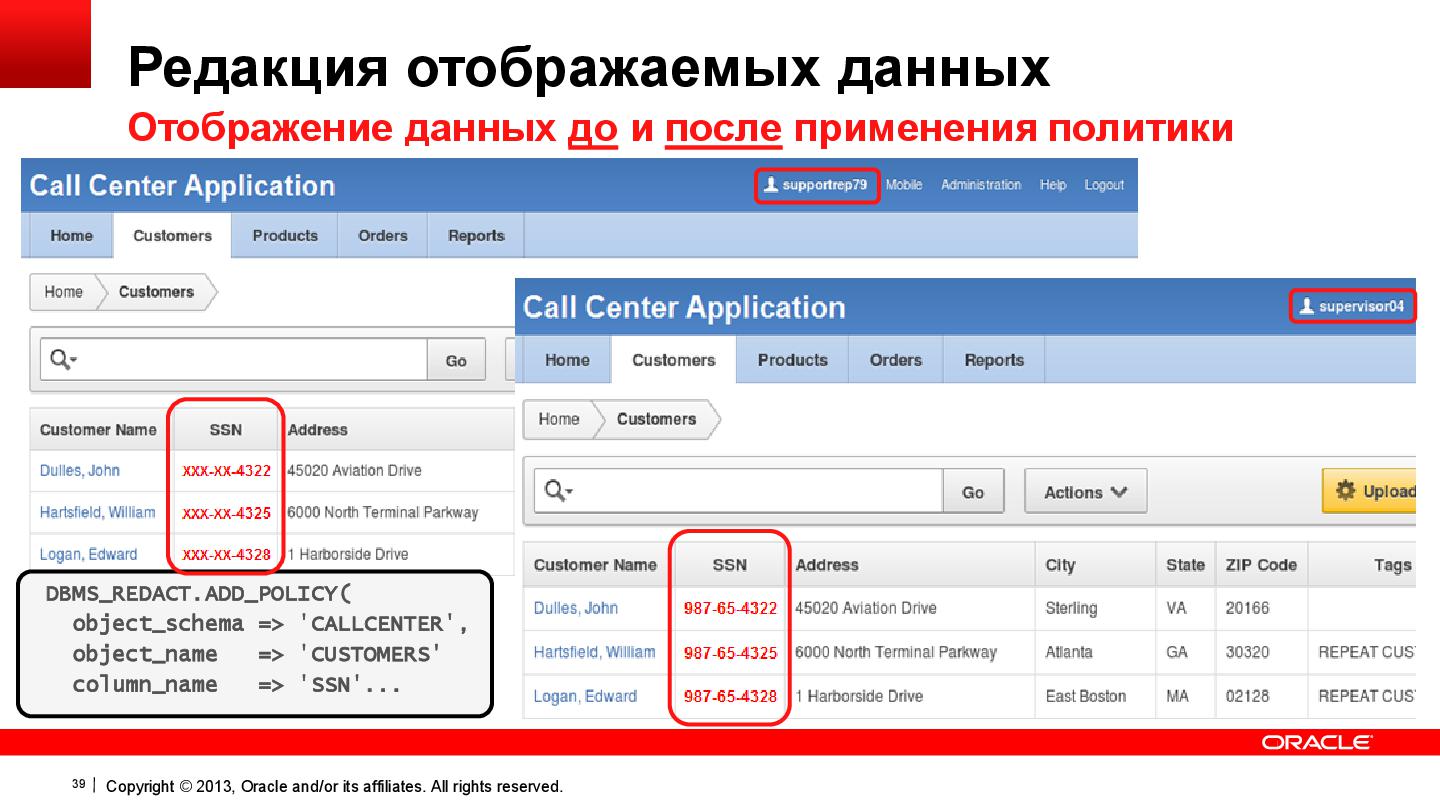Click the user icon beside supportrep79
Viewport: 1440px width, 810px height.
click(x=772, y=184)
